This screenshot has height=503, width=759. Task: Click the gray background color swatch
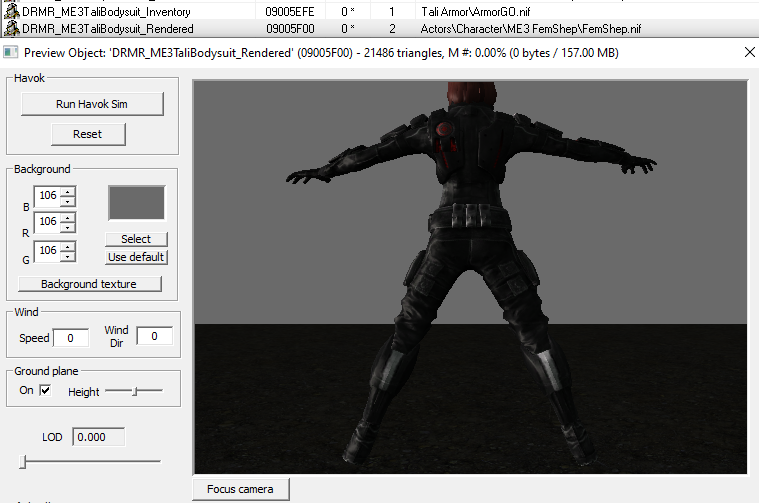137,203
